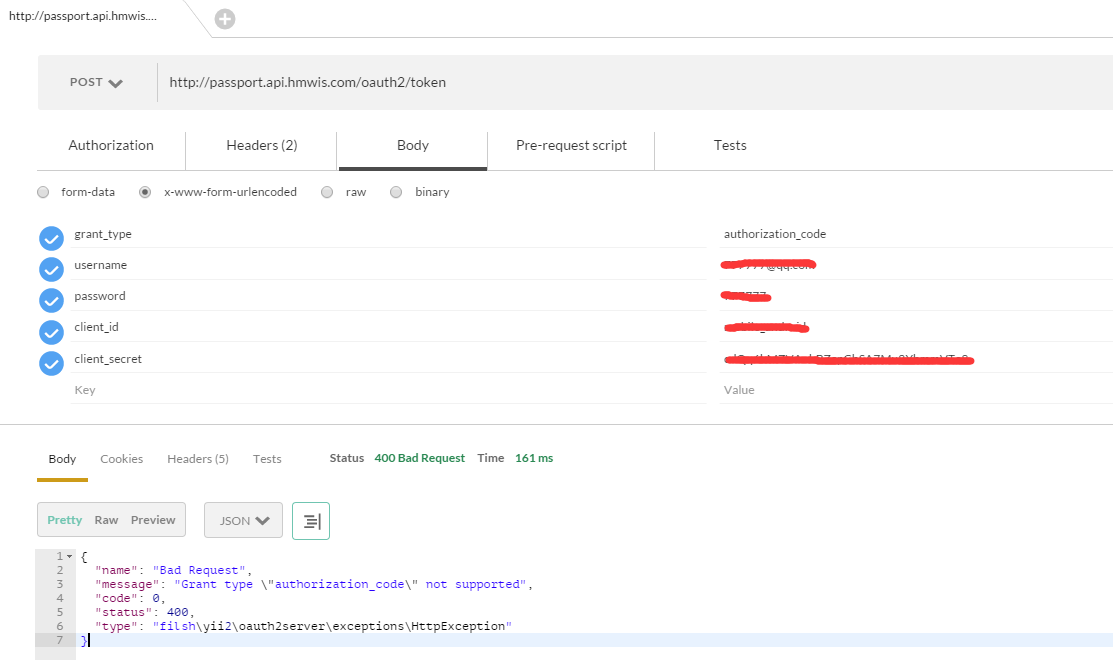Viewport: 1113px width, 660px height.
Task: Expand the JSON format dropdown
Action: point(244,521)
